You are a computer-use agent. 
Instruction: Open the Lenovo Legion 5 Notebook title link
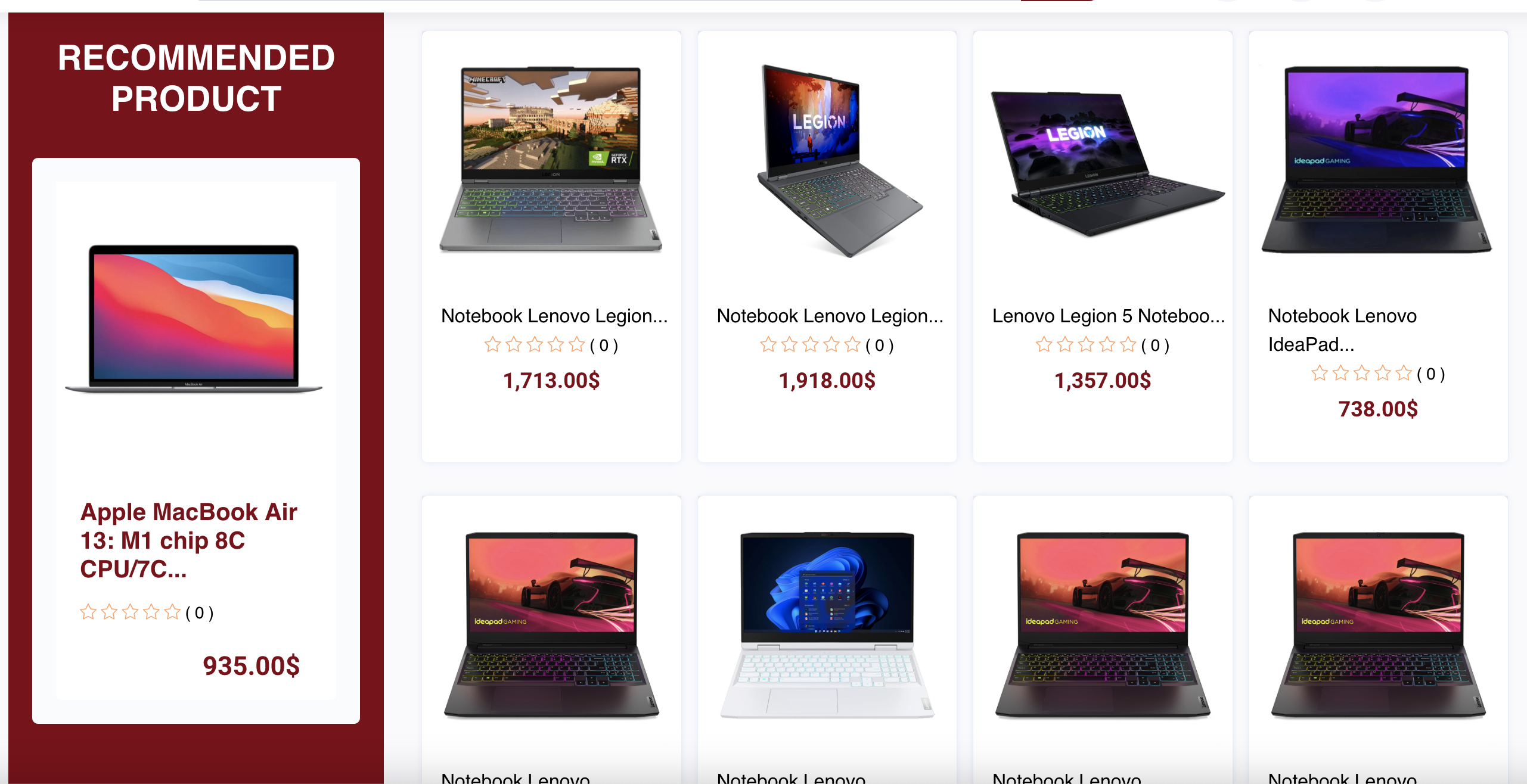(1108, 316)
